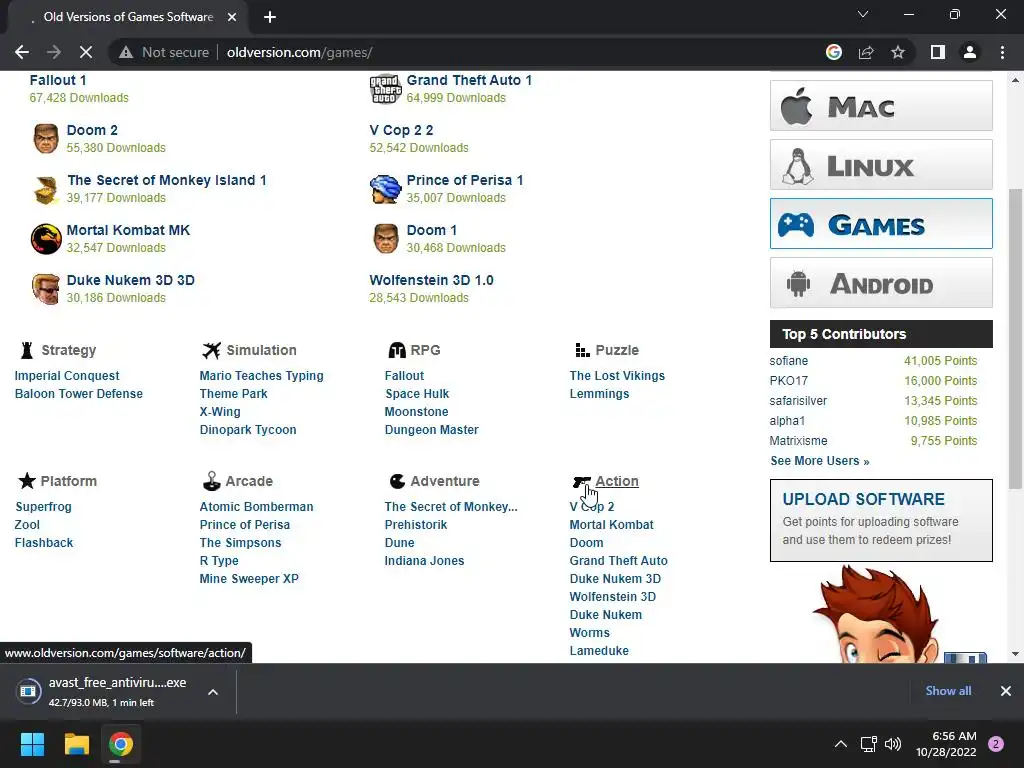
Task: Open Mario Teaches Typing link
Action: (261, 376)
